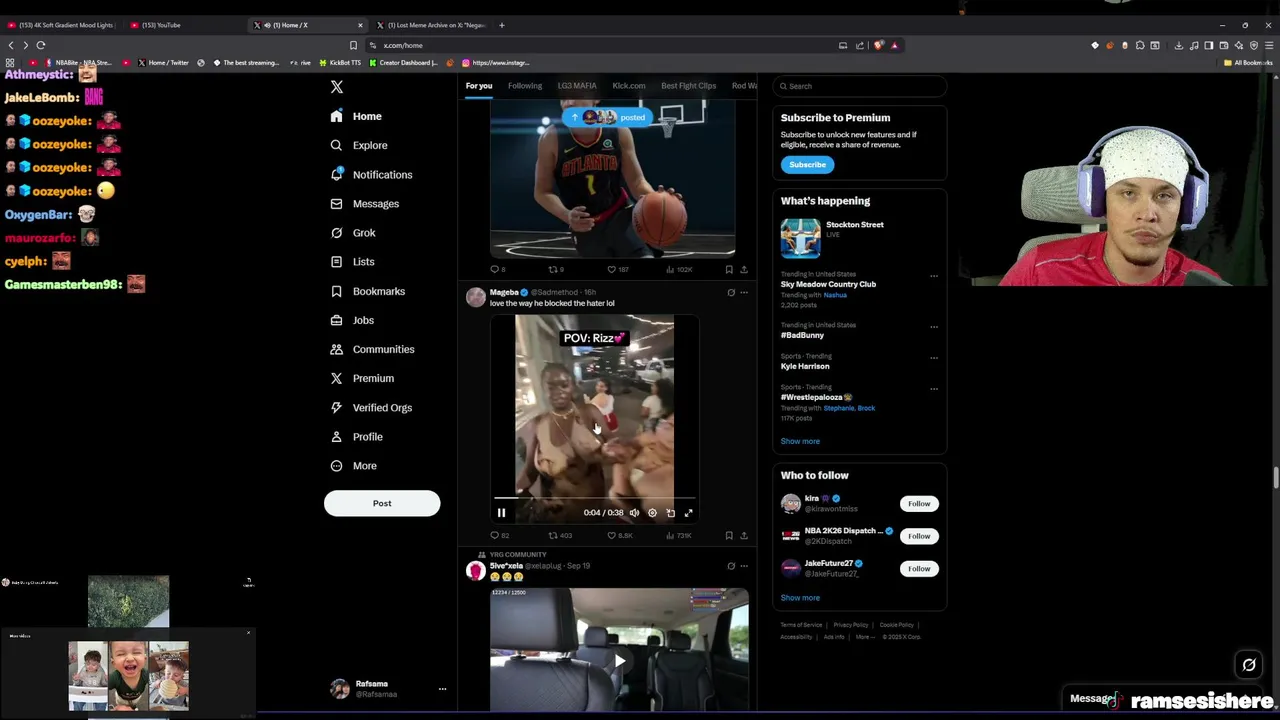This screenshot has width=1280, height=720.
Task: Open options for #BadBunny trend
Action: click(x=934, y=326)
